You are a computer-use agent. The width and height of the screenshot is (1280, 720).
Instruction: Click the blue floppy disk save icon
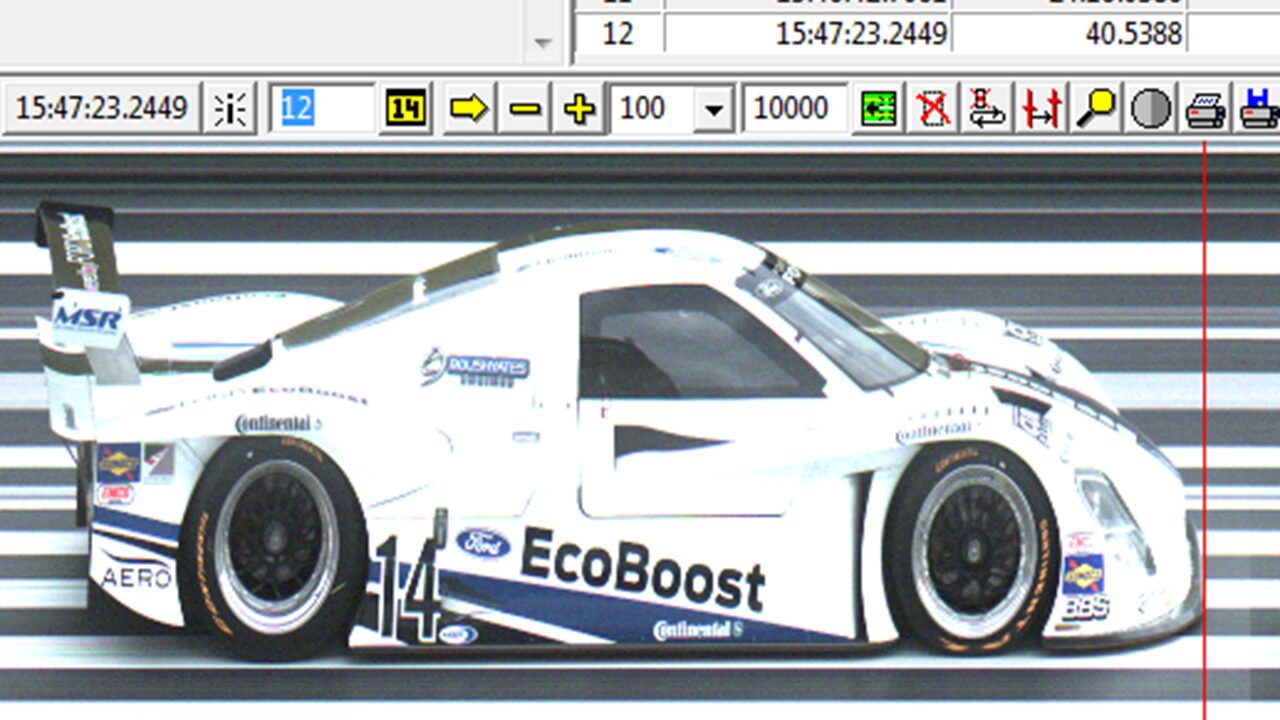[x=1259, y=108]
